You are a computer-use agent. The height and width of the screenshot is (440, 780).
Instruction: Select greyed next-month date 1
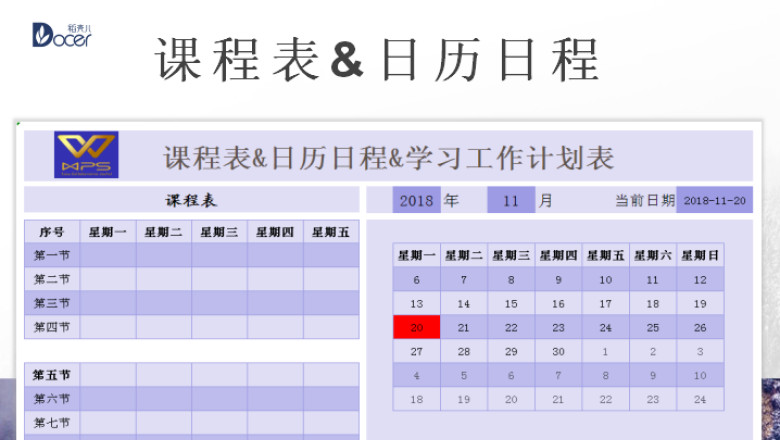605,351
